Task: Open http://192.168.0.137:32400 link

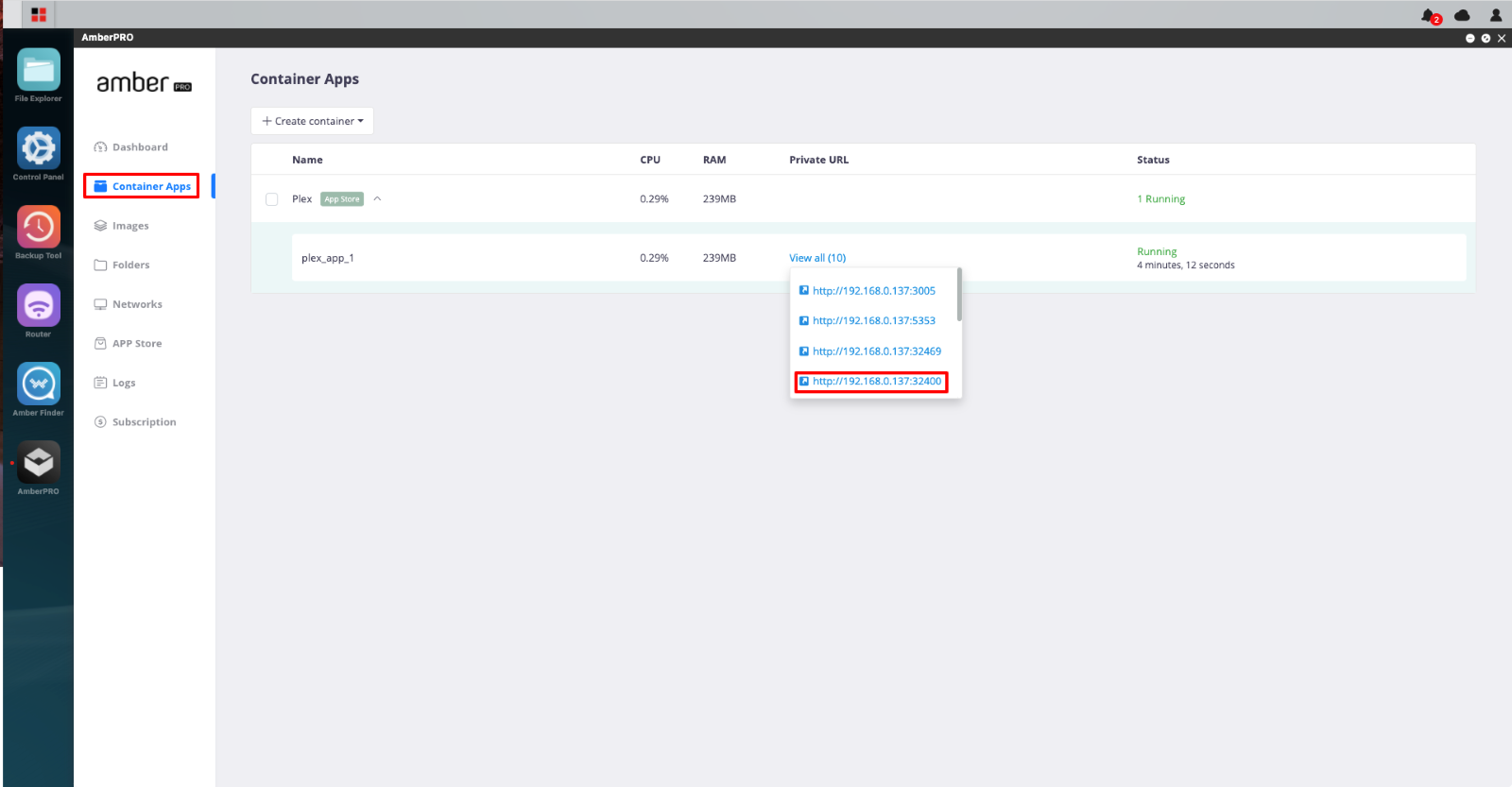Action: pos(877,382)
